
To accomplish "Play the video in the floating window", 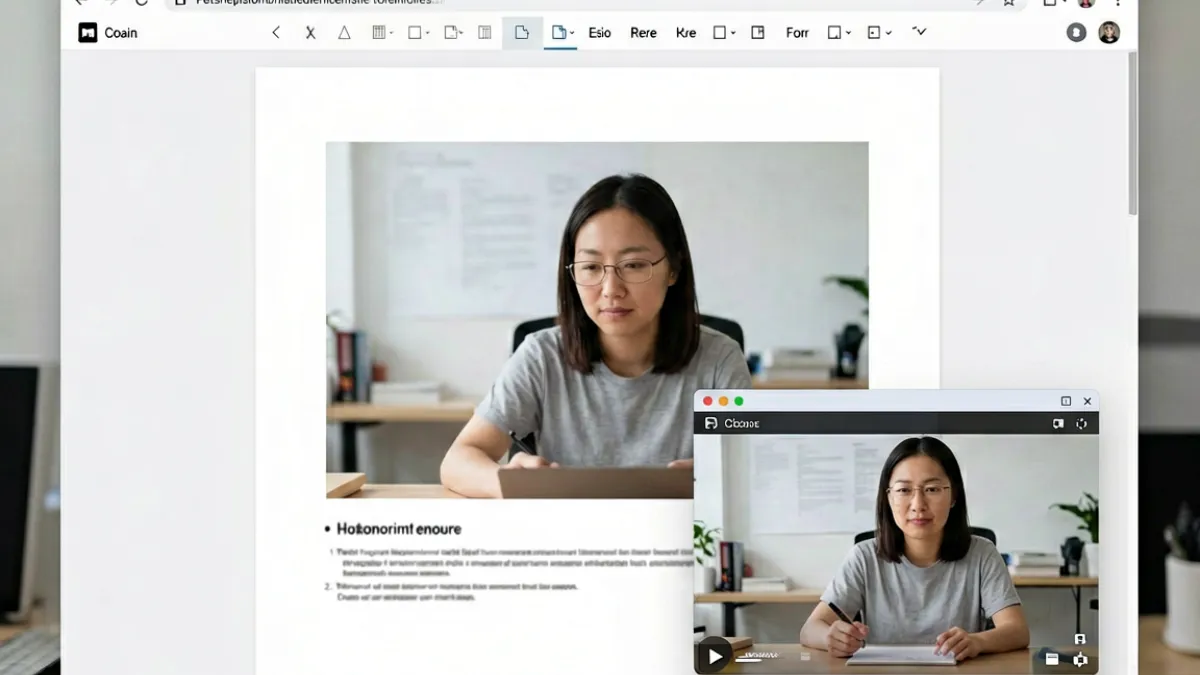I will pos(714,657).
